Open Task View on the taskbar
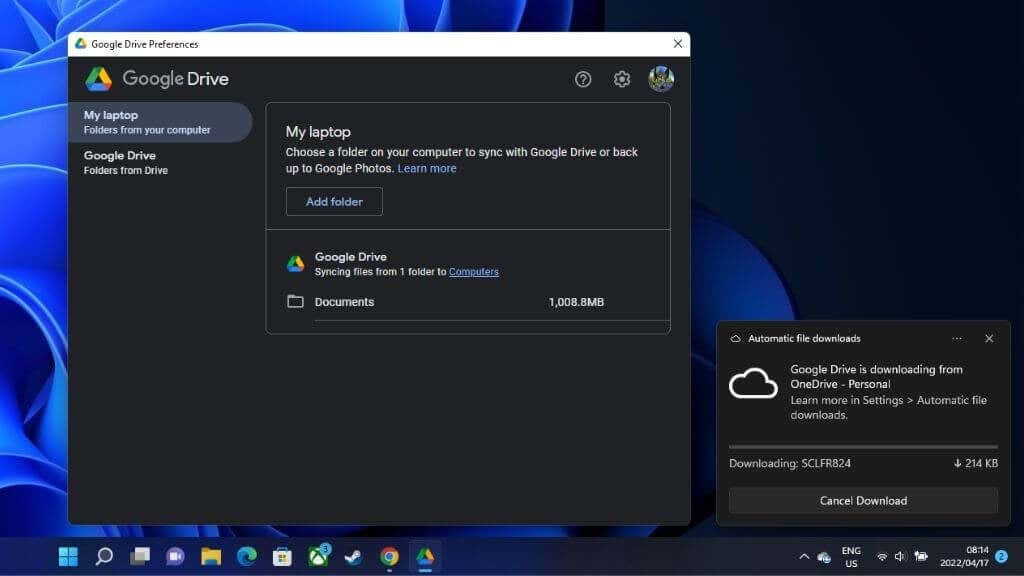Image resolution: width=1024 pixels, height=576 pixels. pyautogui.click(x=140, y=556)
